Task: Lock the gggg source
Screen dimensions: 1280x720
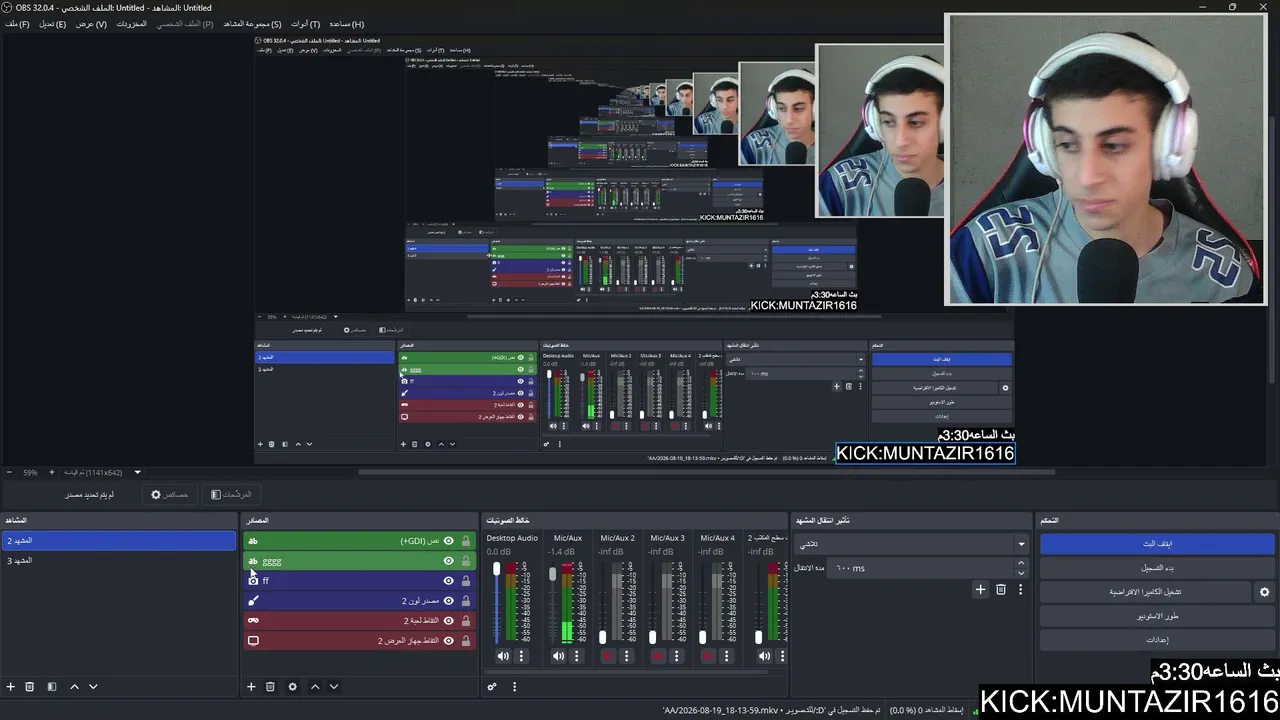Action: coord(466,561)
